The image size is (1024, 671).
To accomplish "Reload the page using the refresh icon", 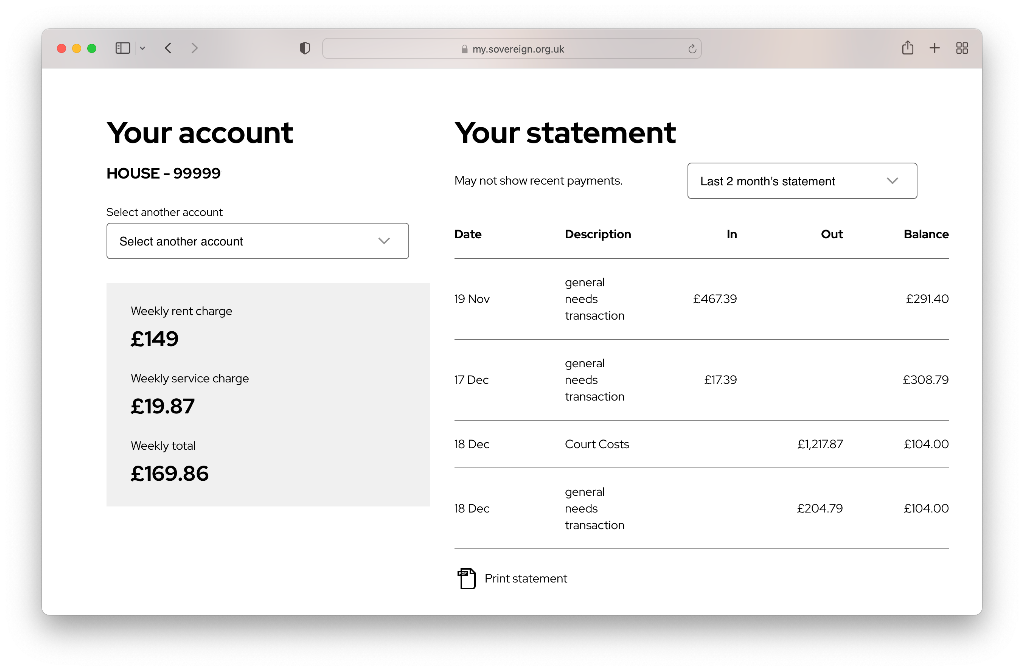I will [691, 48].
